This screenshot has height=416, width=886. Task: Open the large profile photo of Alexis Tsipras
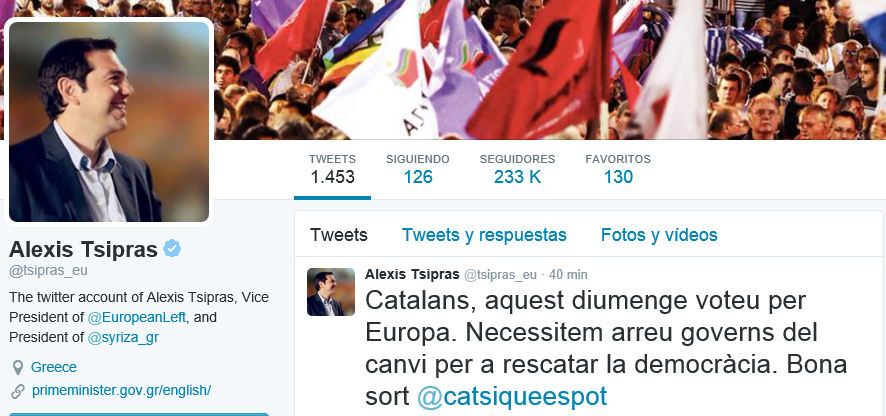tap(109, 122)
